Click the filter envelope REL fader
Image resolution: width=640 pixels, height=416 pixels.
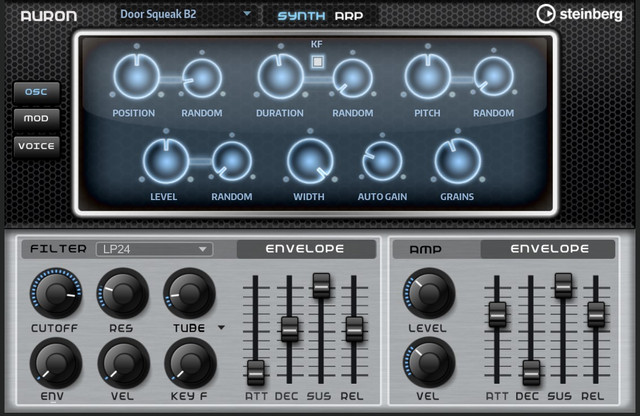[354, 329]
